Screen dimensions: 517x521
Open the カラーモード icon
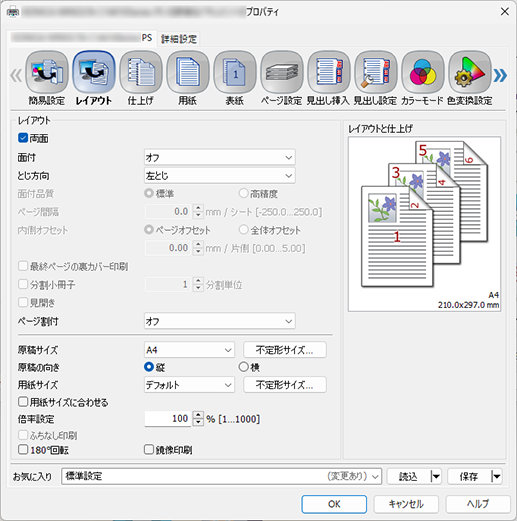[x=423, y=72]
